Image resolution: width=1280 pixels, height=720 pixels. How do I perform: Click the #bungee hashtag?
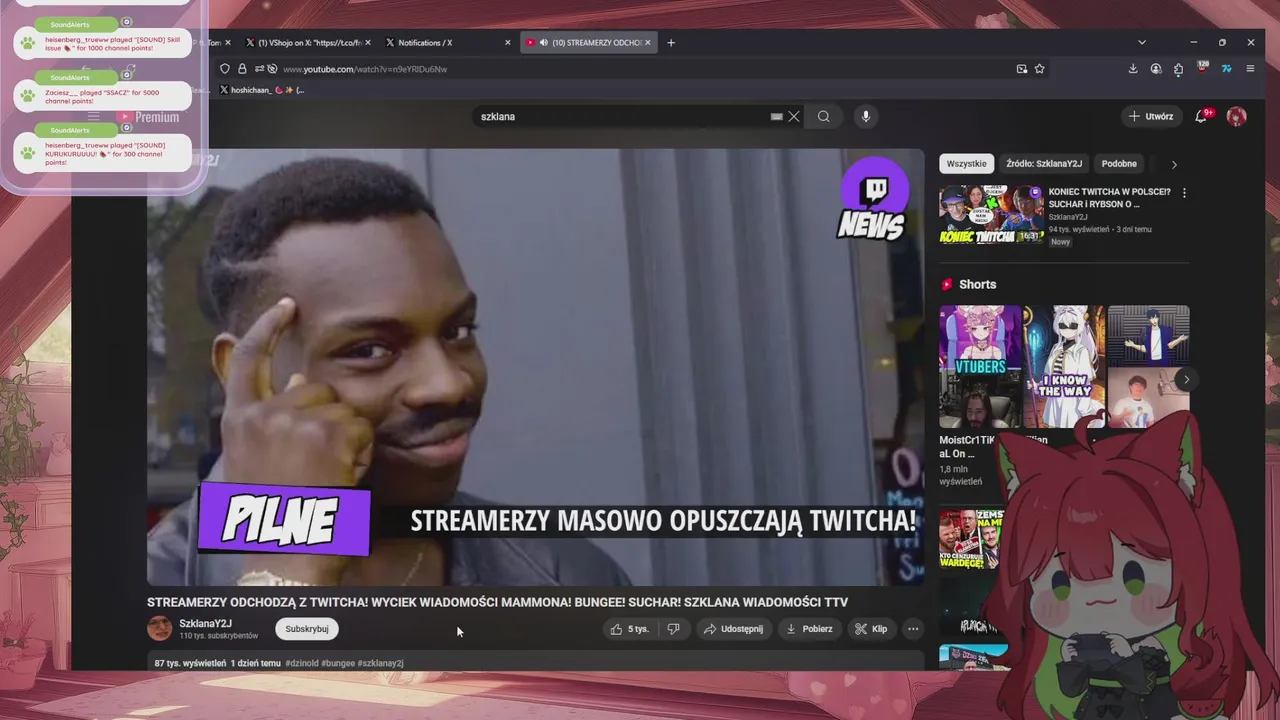(338, 663)
